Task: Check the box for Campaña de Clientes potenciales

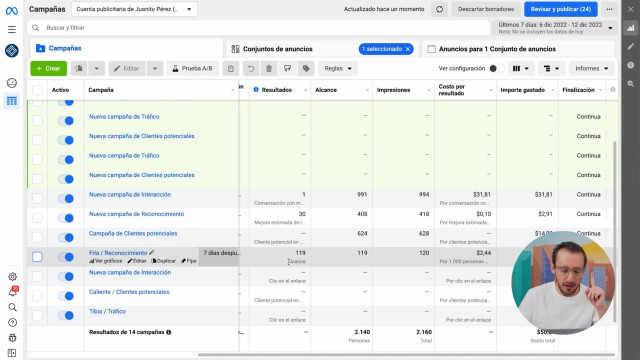Action: click(x=37, y=237)
